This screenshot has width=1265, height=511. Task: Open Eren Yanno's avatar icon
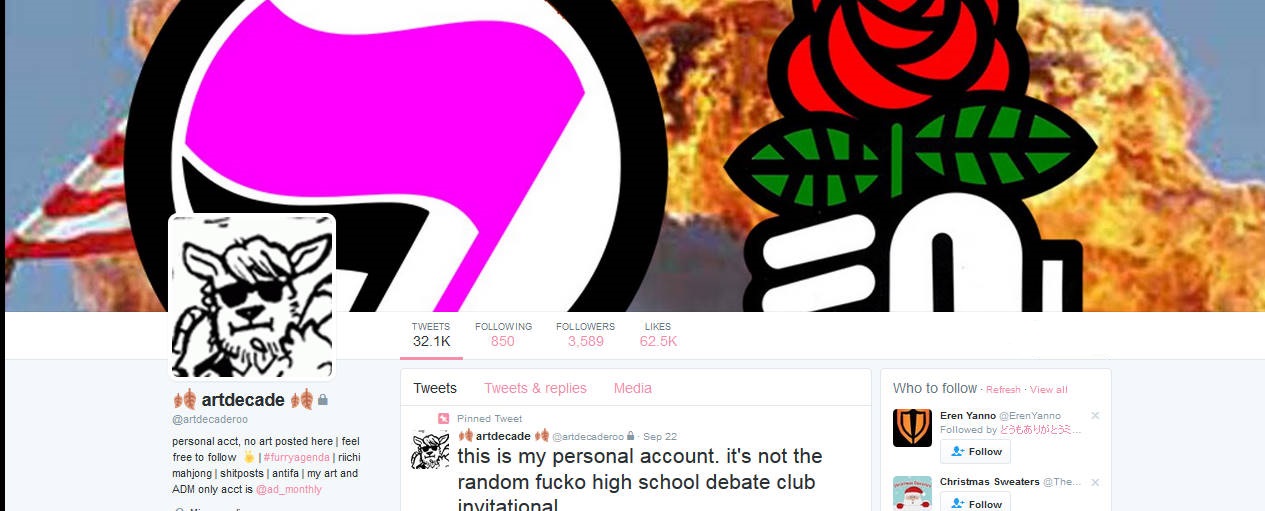tap(912, 427)
